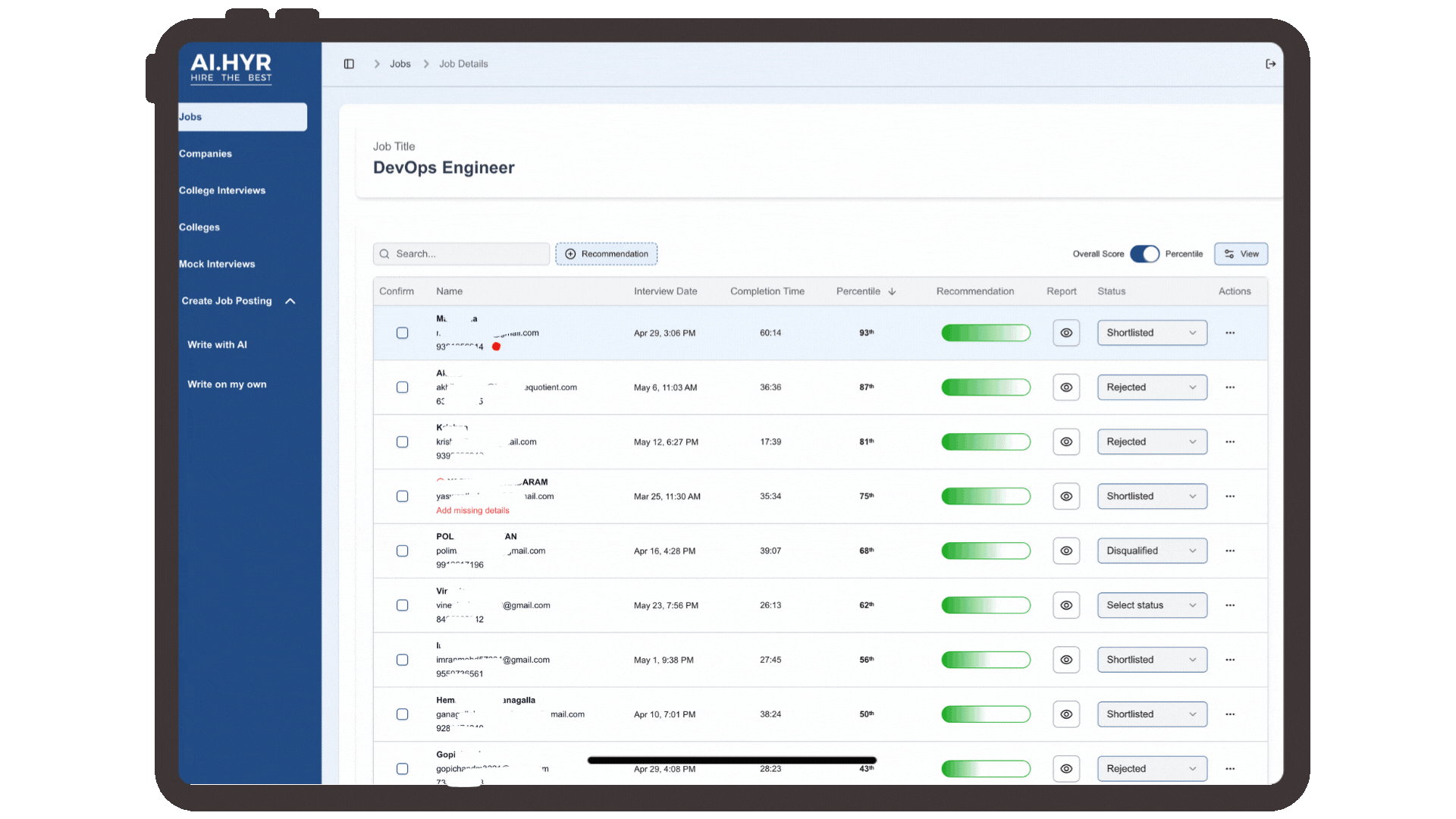Screen dimensions: 1456x819
Task: Collapse the sidebar using the panel icon
Action: pyautogui.click(x=349, y=64)
